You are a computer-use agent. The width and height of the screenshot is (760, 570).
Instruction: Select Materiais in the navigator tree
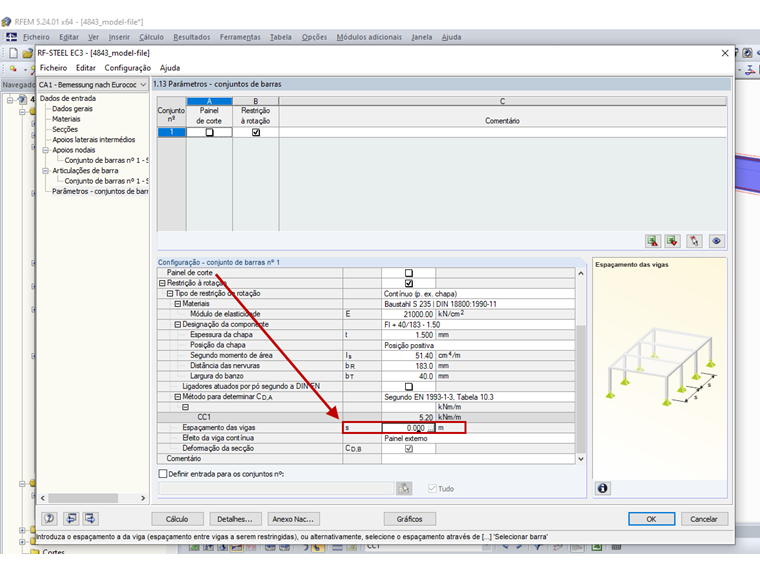tap(66, 119)
